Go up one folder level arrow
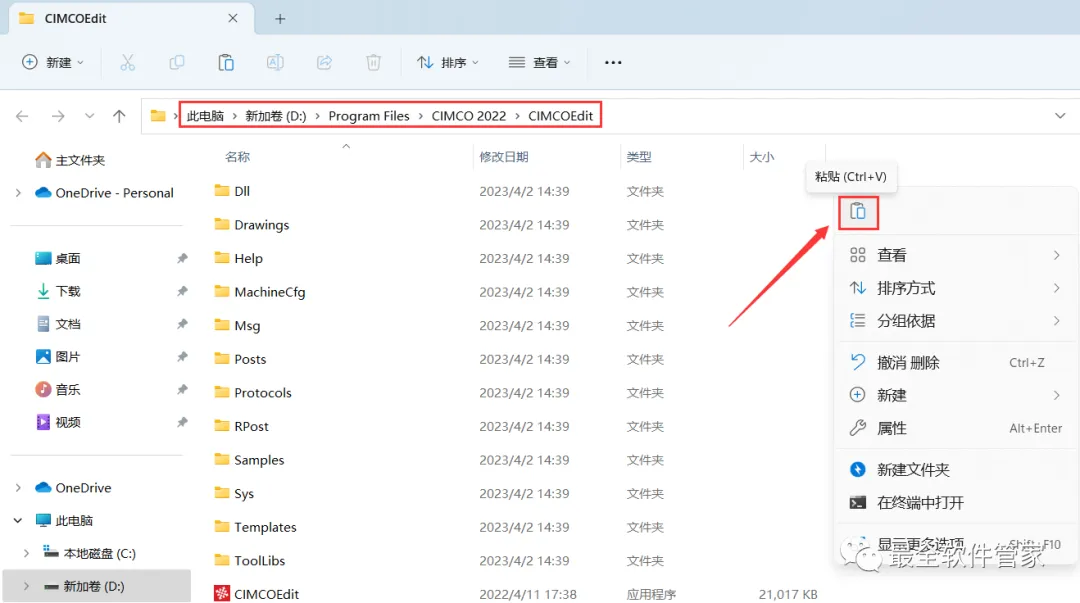1080x603 pixels. coord(119,116)
